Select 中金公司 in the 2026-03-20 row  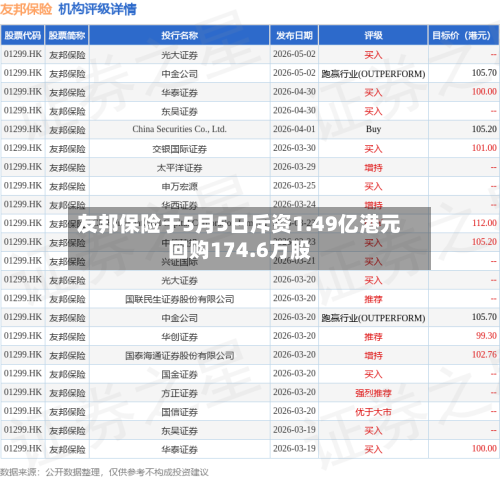pyautogui.click(x=180, y=318)
